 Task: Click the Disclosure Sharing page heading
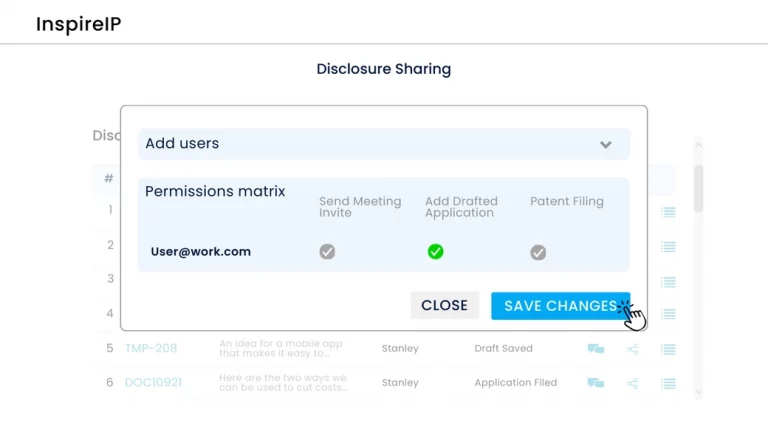[384, 69]
